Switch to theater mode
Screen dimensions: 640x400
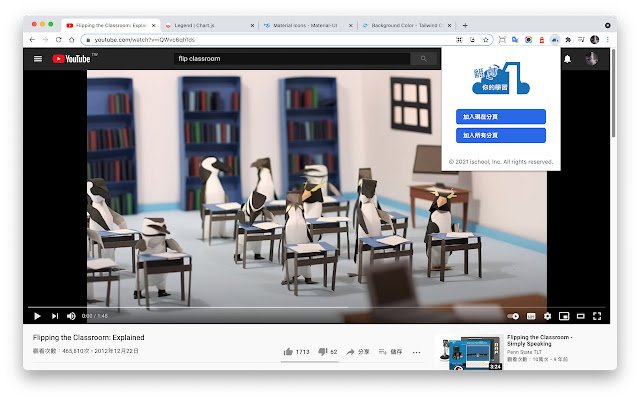coord(580,316)
